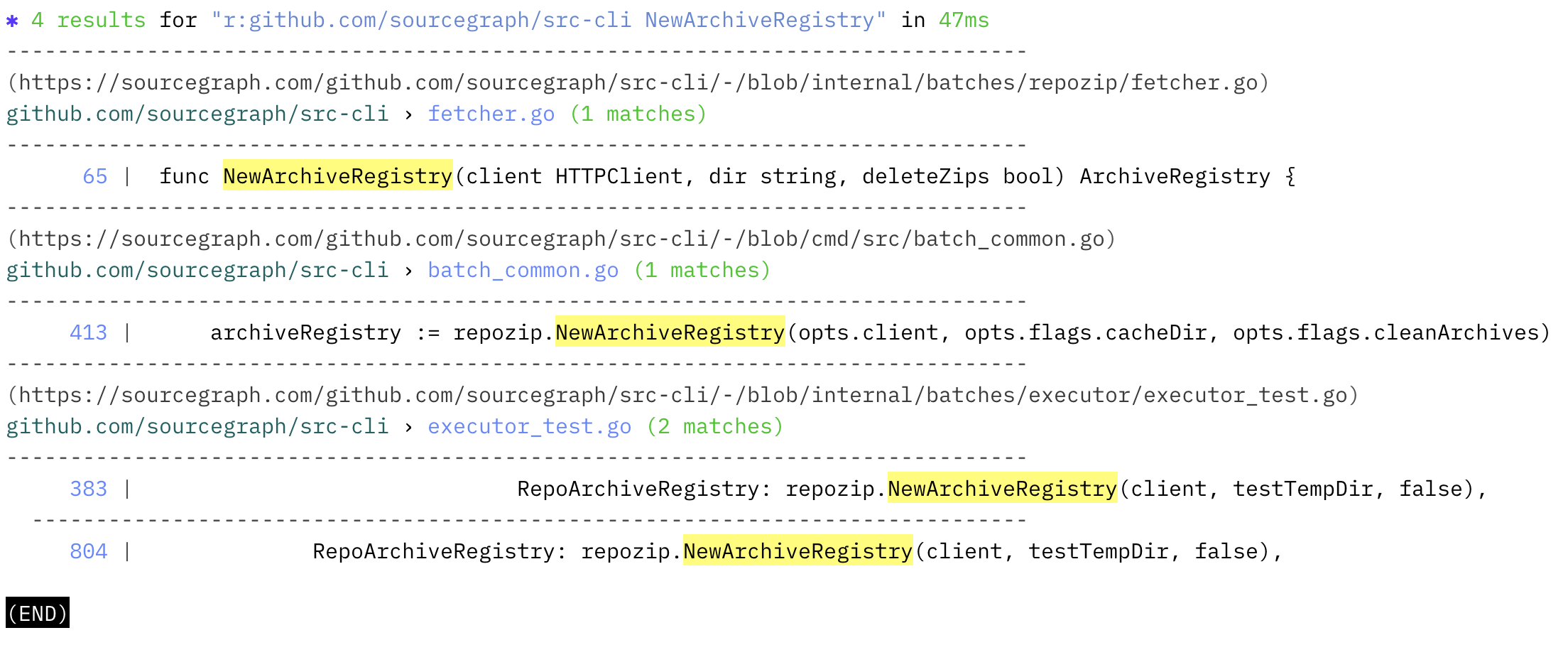
Task: Click the repo name beside batch_common.go
Action: tap(198, 270)
